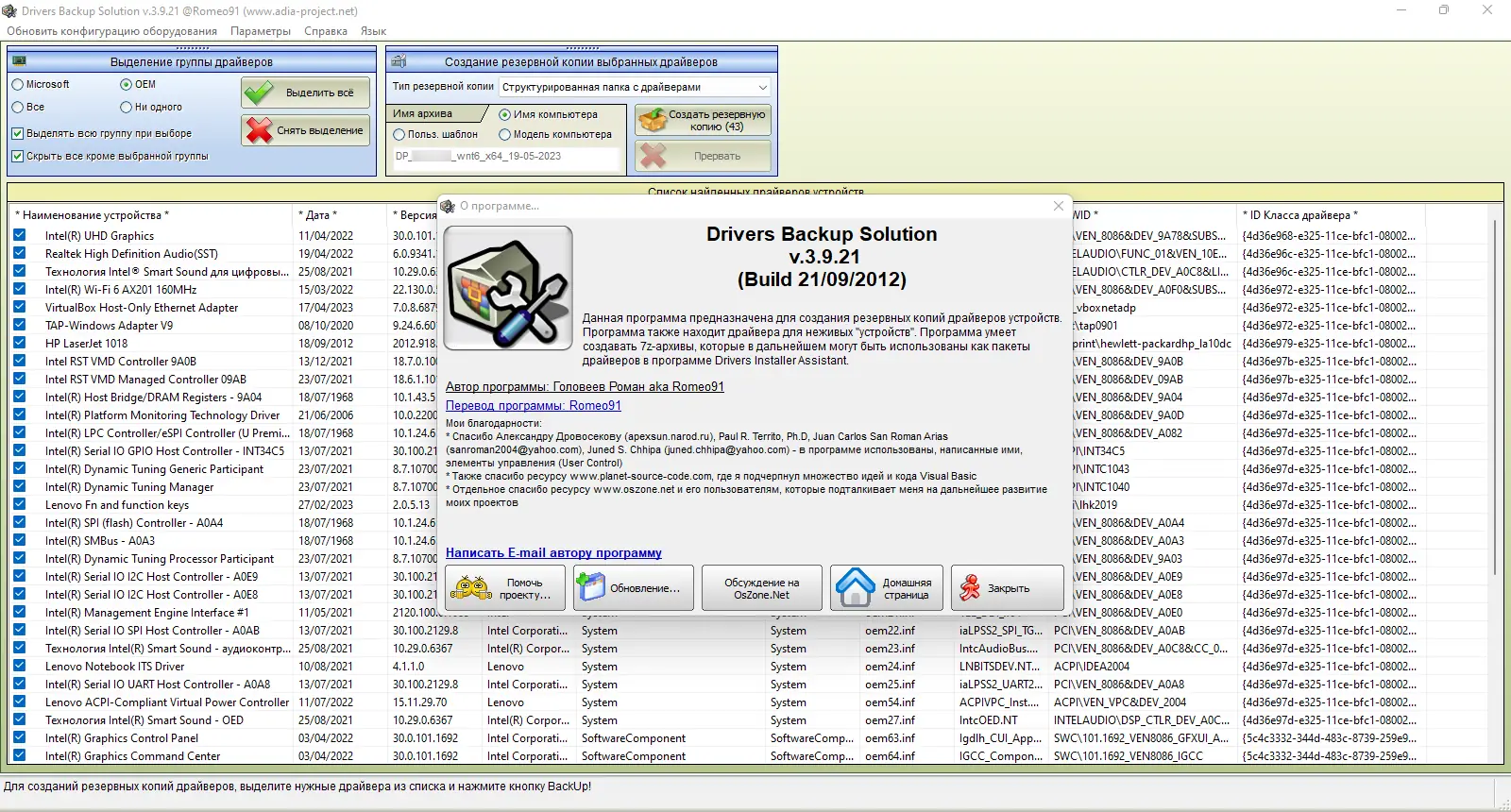Click the backup panel header icon
The height and width of the screenshot is (812, 1511).
click(399, 61)
